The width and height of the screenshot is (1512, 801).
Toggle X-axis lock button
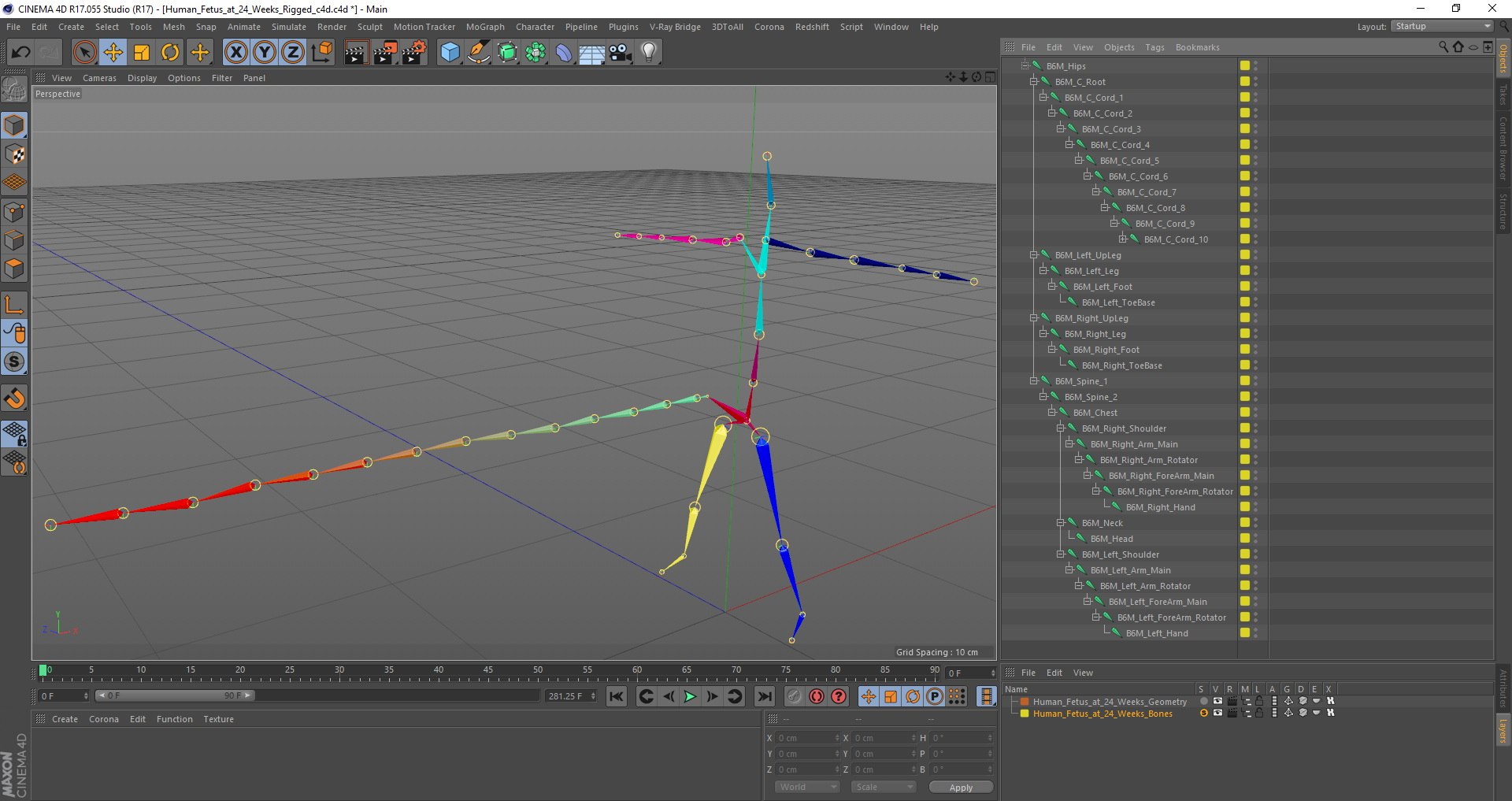pyautogui.click(x=235, y=53)
